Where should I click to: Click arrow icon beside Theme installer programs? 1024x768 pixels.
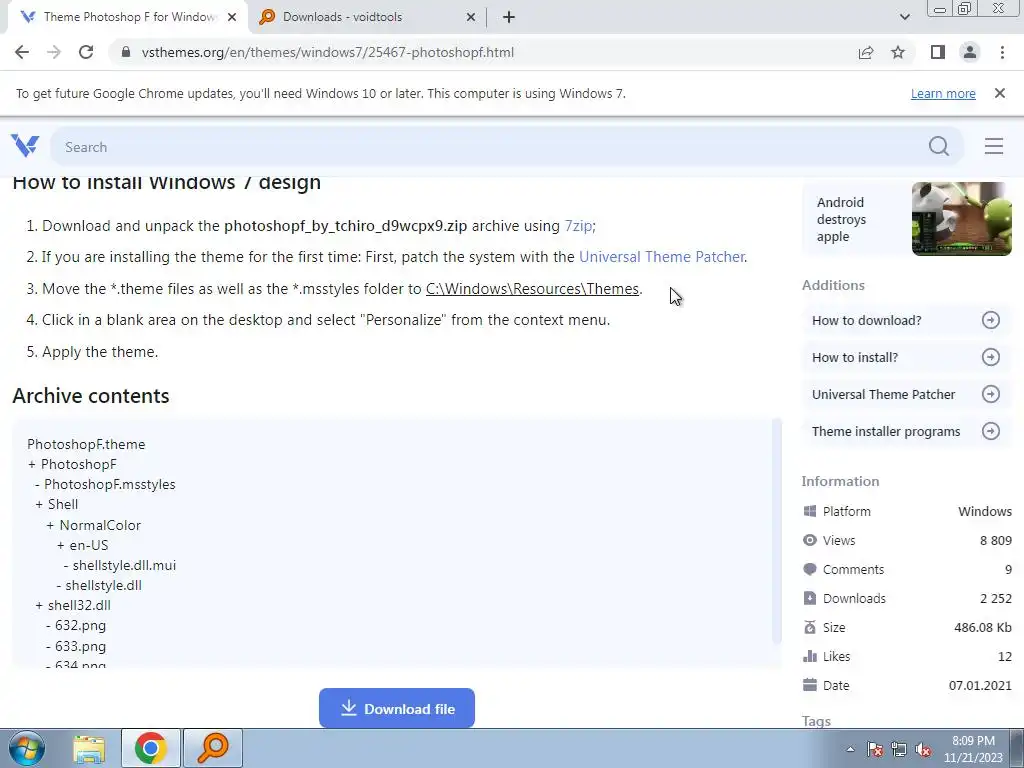click(991, 431)
